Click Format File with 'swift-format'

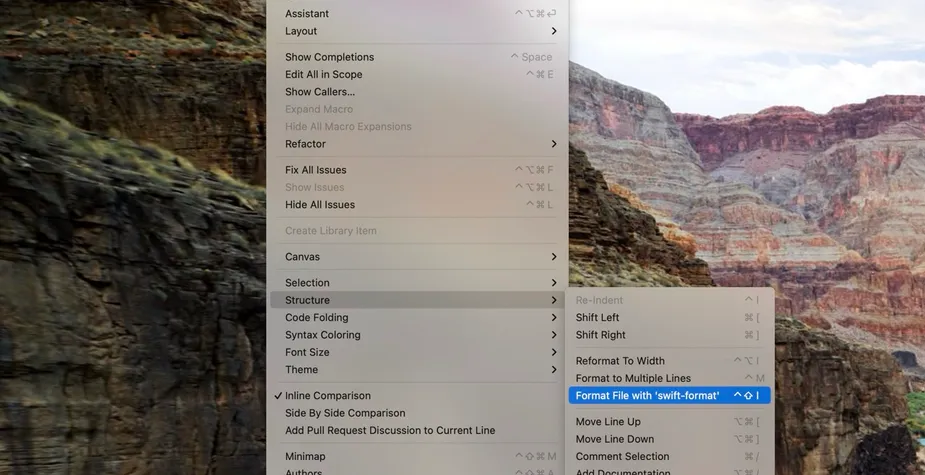click(670, 395)
